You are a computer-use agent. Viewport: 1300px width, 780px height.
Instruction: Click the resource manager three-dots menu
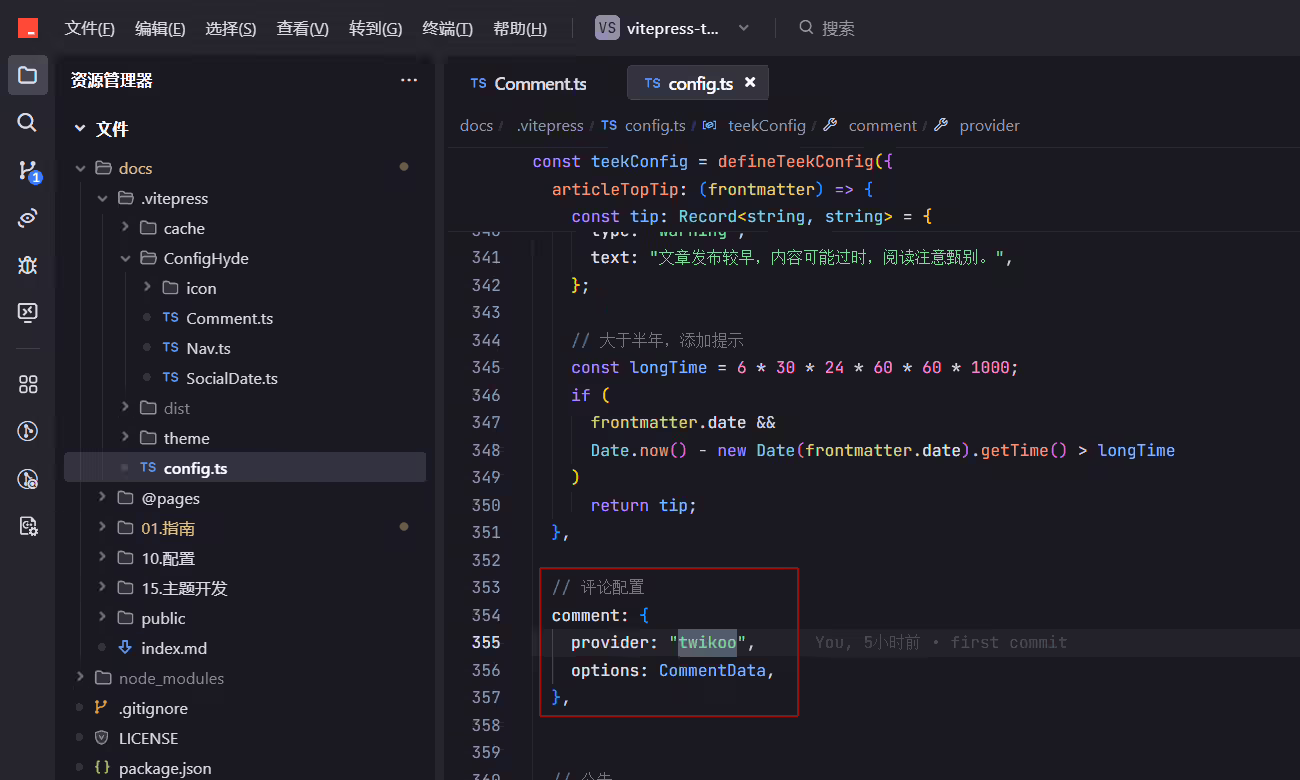(409, 80)
